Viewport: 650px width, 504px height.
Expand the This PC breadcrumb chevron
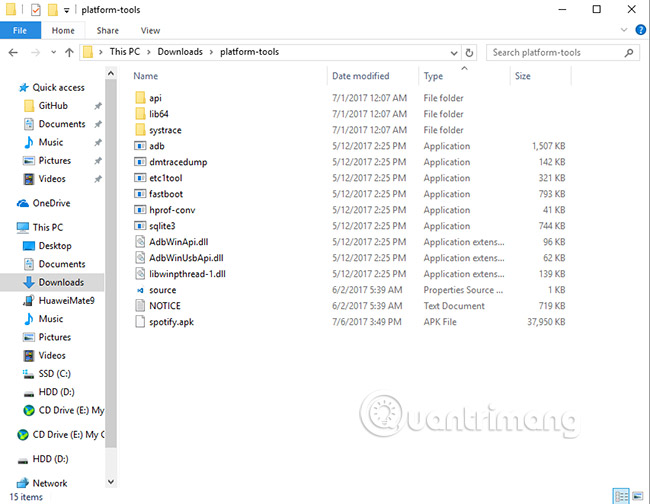tap(148, 52)
